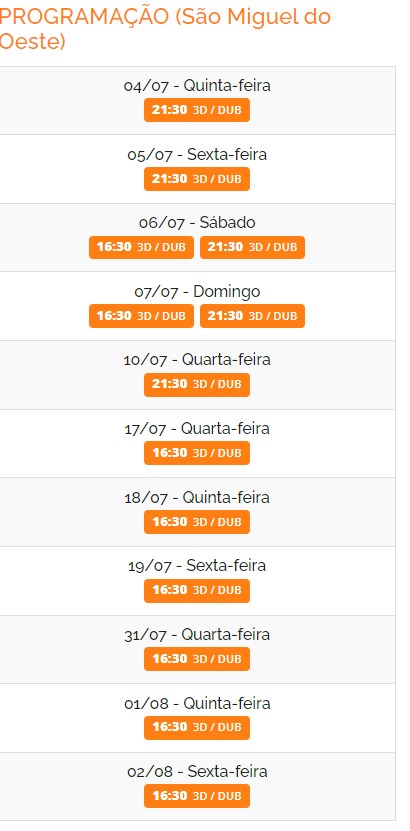Pick 21:30 session on Domingo 07/07
The width and height of the screenshot is (410, 831).
(x=252, y=316)
